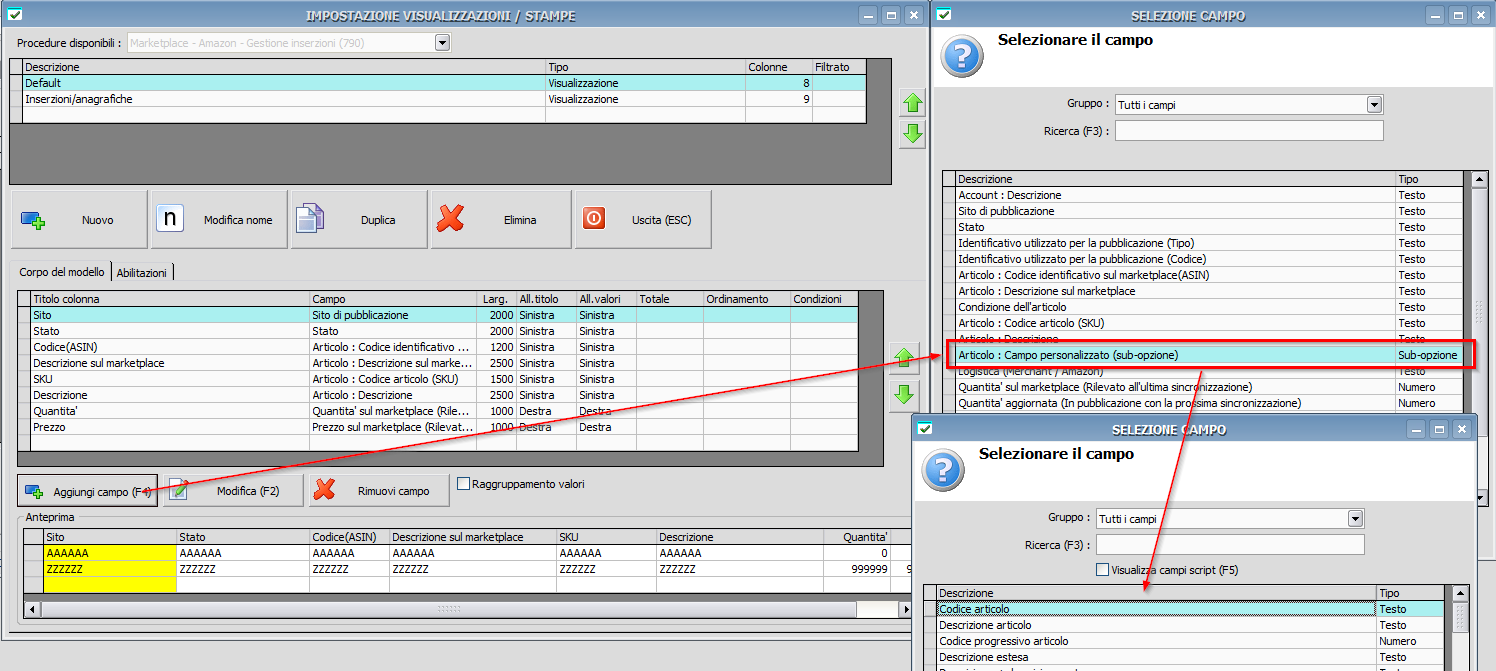Viewport: 1496px width, 671px height.
Task: Click the checkmark icon in lower Selezione Campo title bar
Action: [925, 429]
